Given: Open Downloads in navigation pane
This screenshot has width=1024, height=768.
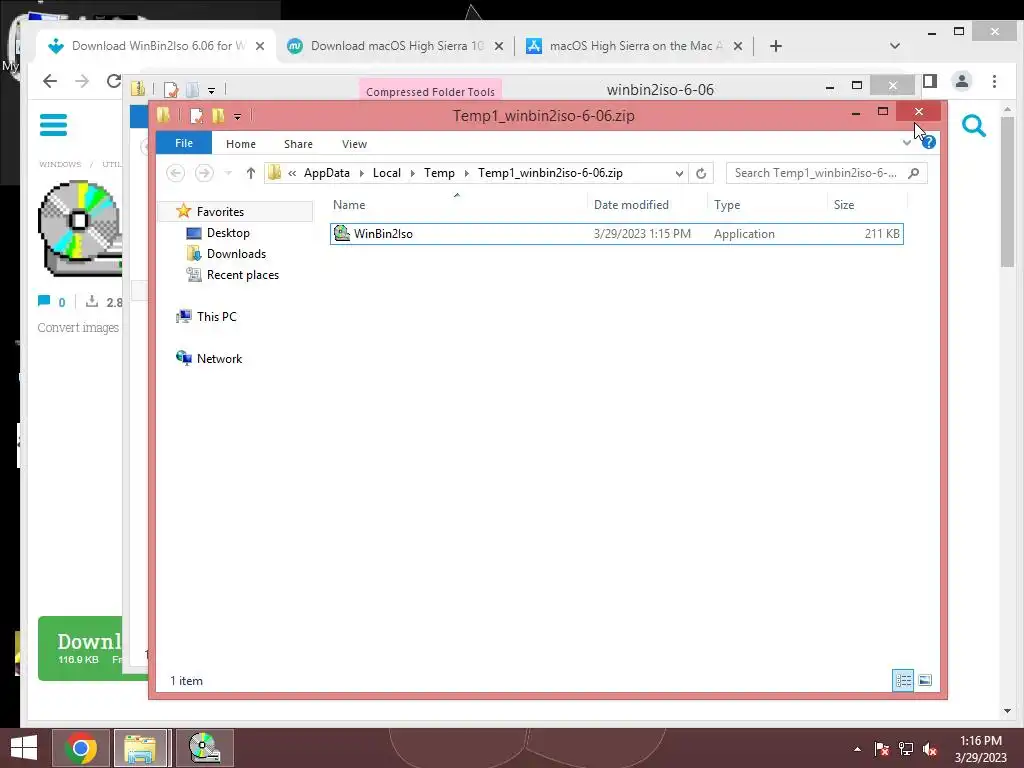Looking at the screenshot, I should [236, 253].
